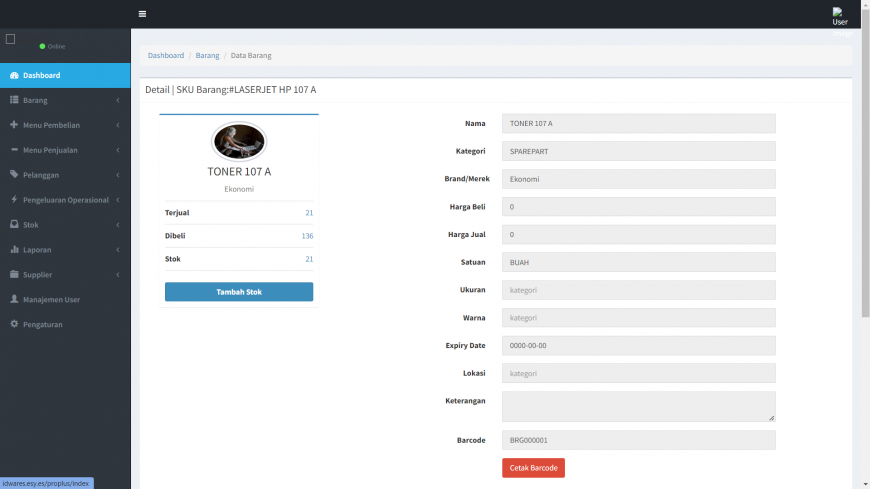
Task: Click the Satuan field BUAH
Action: [639, 263]
